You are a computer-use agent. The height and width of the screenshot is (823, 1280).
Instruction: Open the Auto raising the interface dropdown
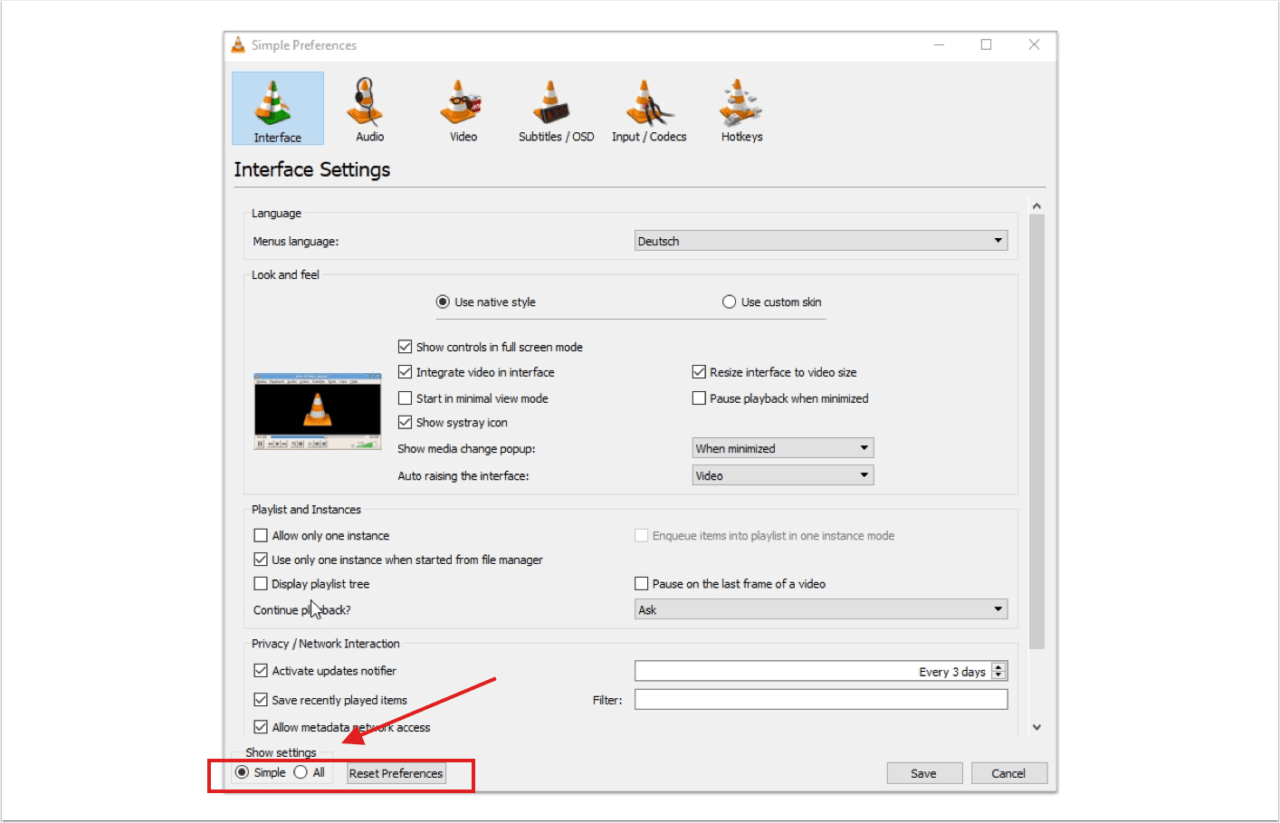click(783, 475)
